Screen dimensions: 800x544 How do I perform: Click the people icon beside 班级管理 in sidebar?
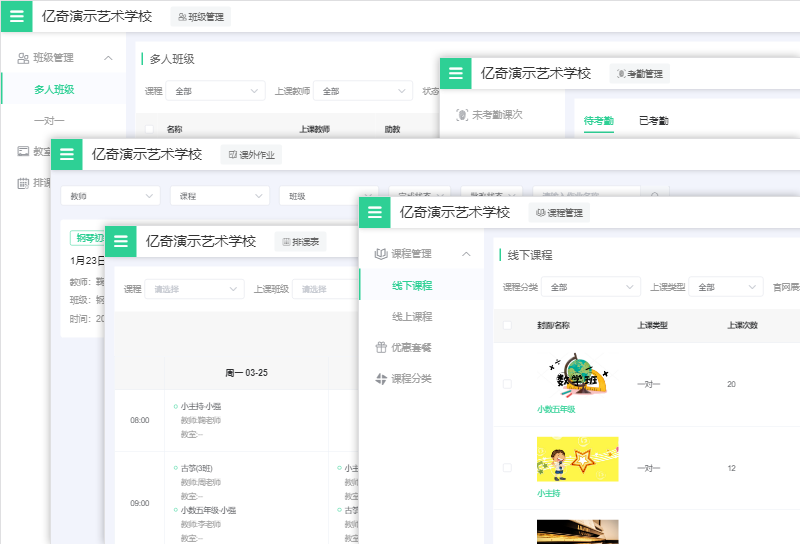click(x=22, y=58)
